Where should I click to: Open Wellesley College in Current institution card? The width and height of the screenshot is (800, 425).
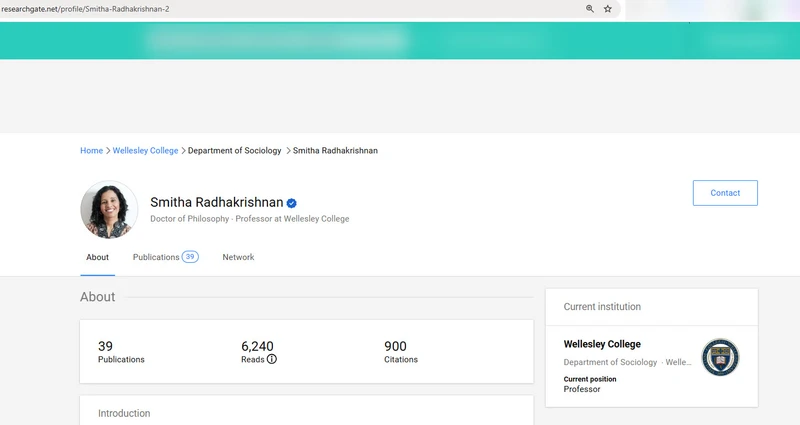(602, 344)
